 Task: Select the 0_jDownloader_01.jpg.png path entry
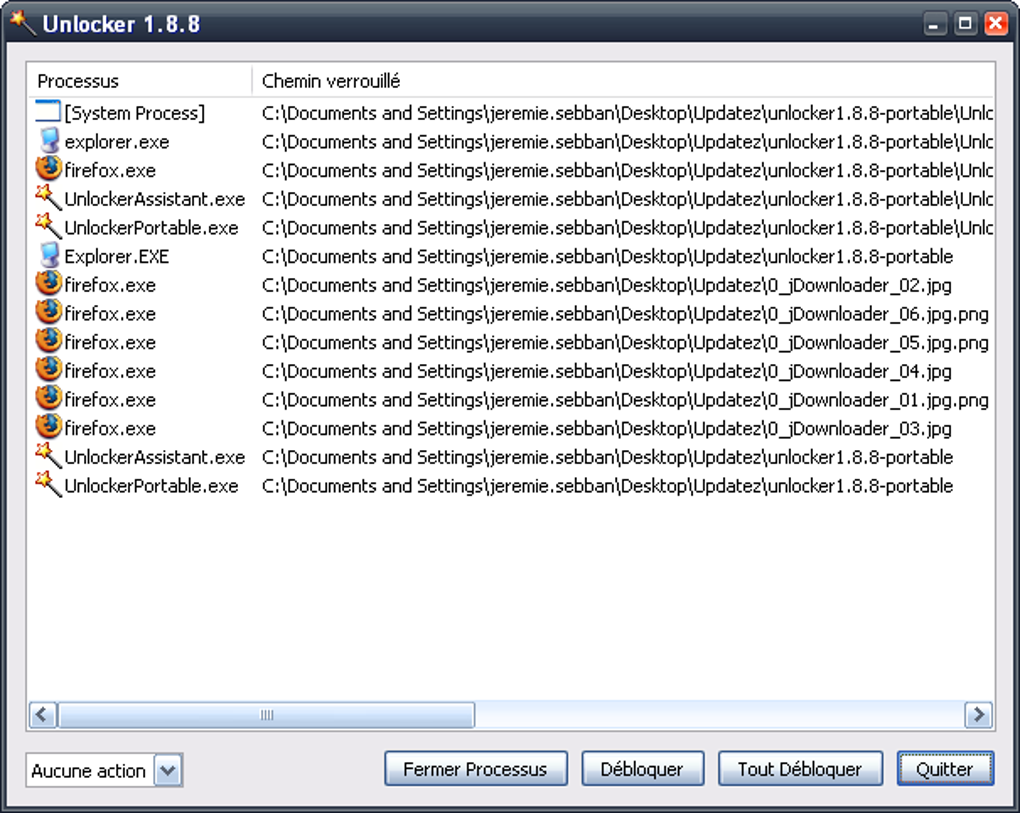(x=625, y=399)
